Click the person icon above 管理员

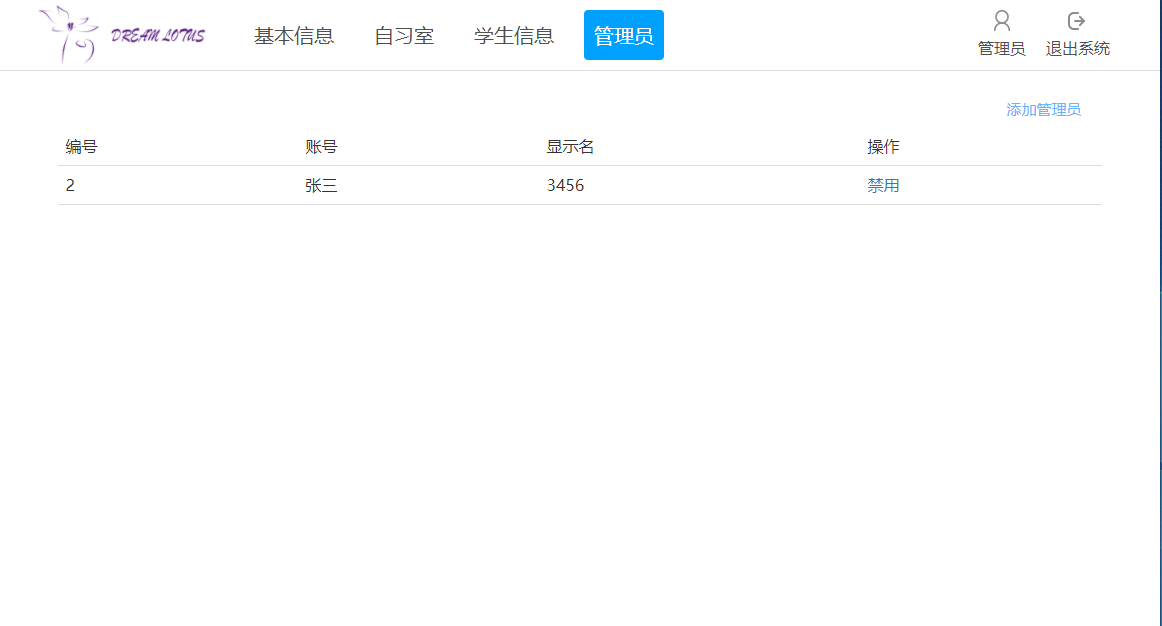tap(1001, 20)
